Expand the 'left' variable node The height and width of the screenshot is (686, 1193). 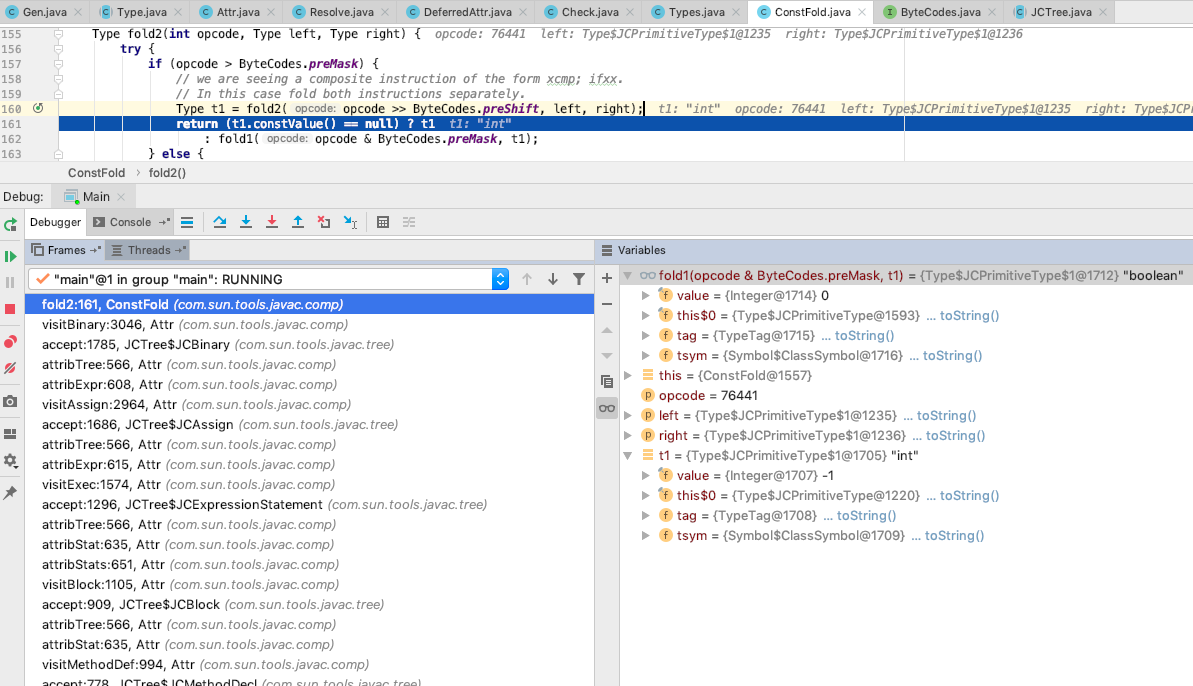point(628,415)
